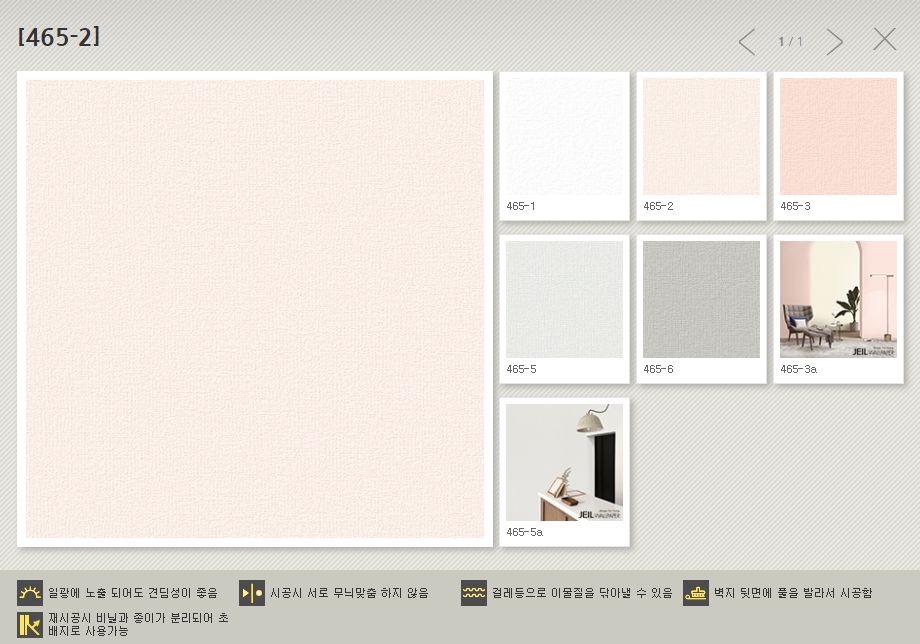Choose the pink 465-3 swatch
This screenshot has width=920, height=644.
(x=838, y=136)
